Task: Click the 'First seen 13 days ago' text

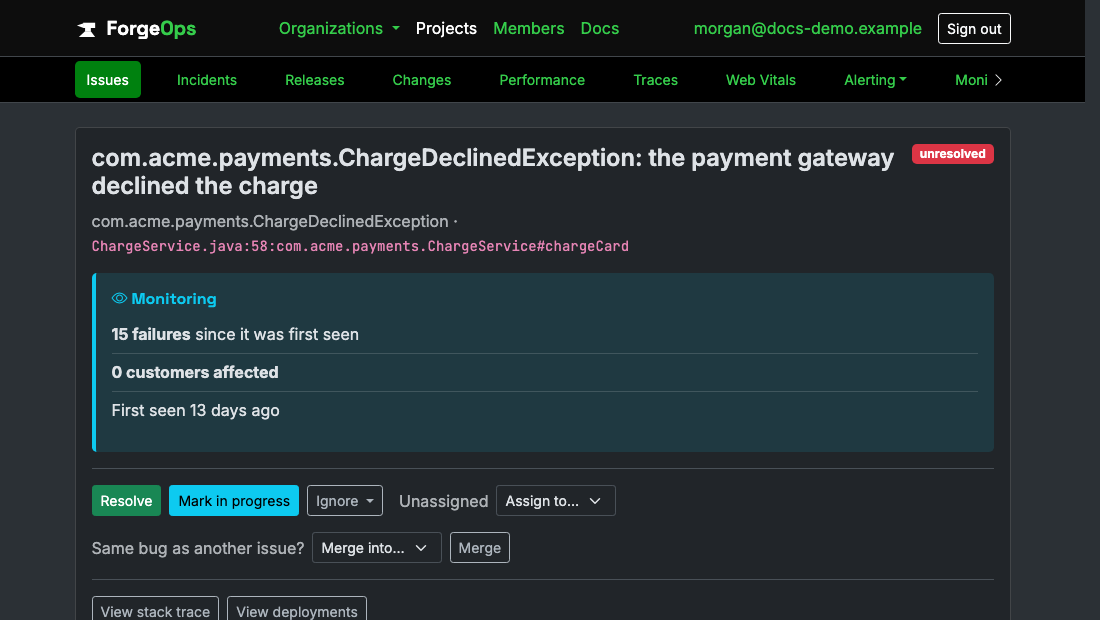Action: pos(196,410)
